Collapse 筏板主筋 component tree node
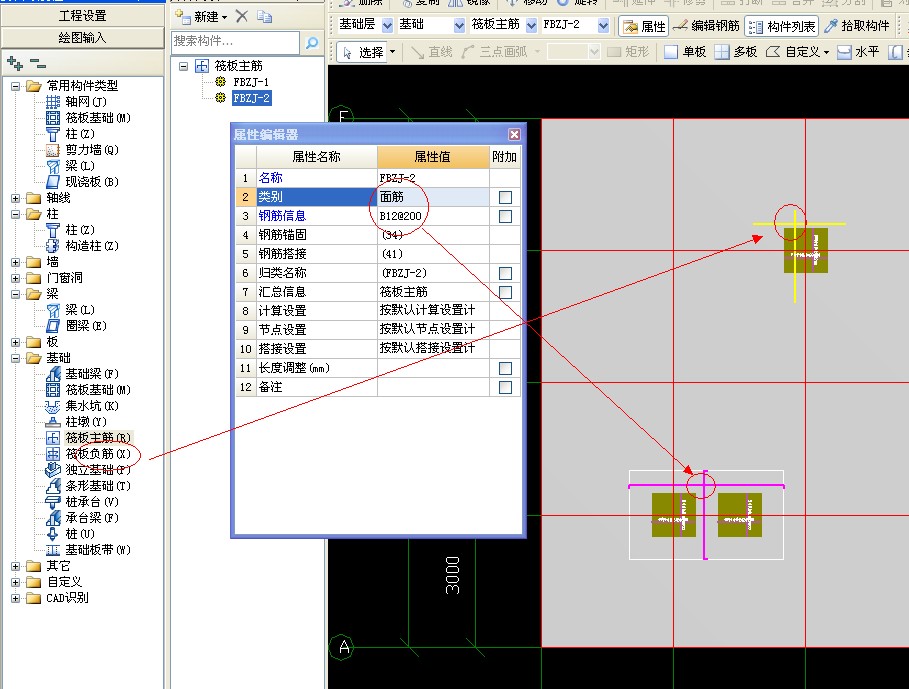 pos(184,66)
